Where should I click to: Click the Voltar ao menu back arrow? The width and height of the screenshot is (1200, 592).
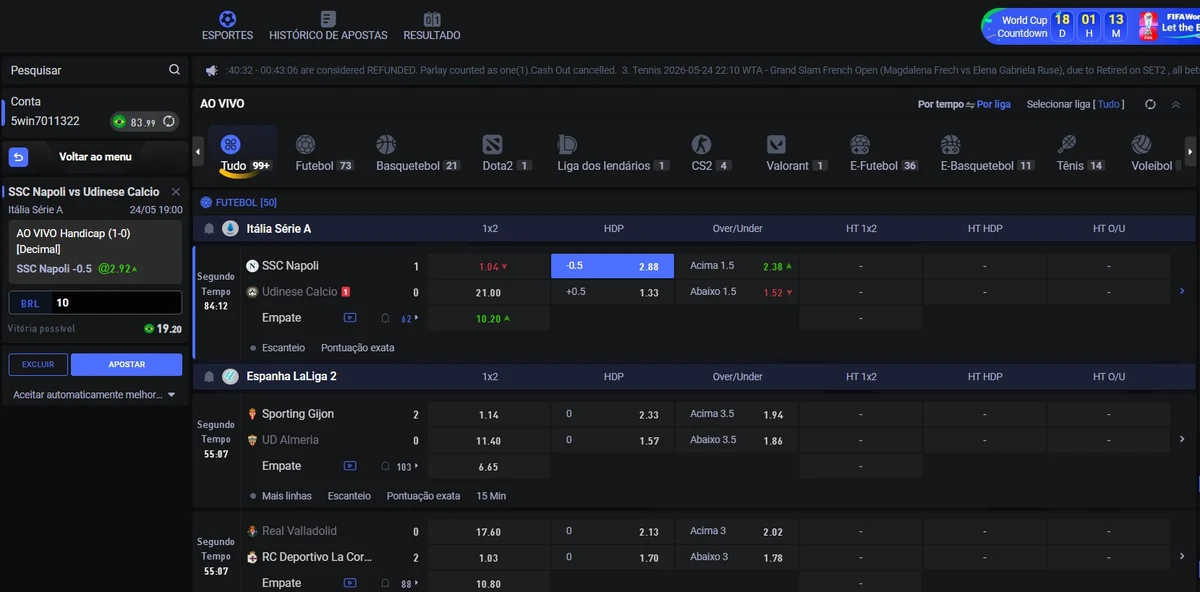tap(18, 157)
